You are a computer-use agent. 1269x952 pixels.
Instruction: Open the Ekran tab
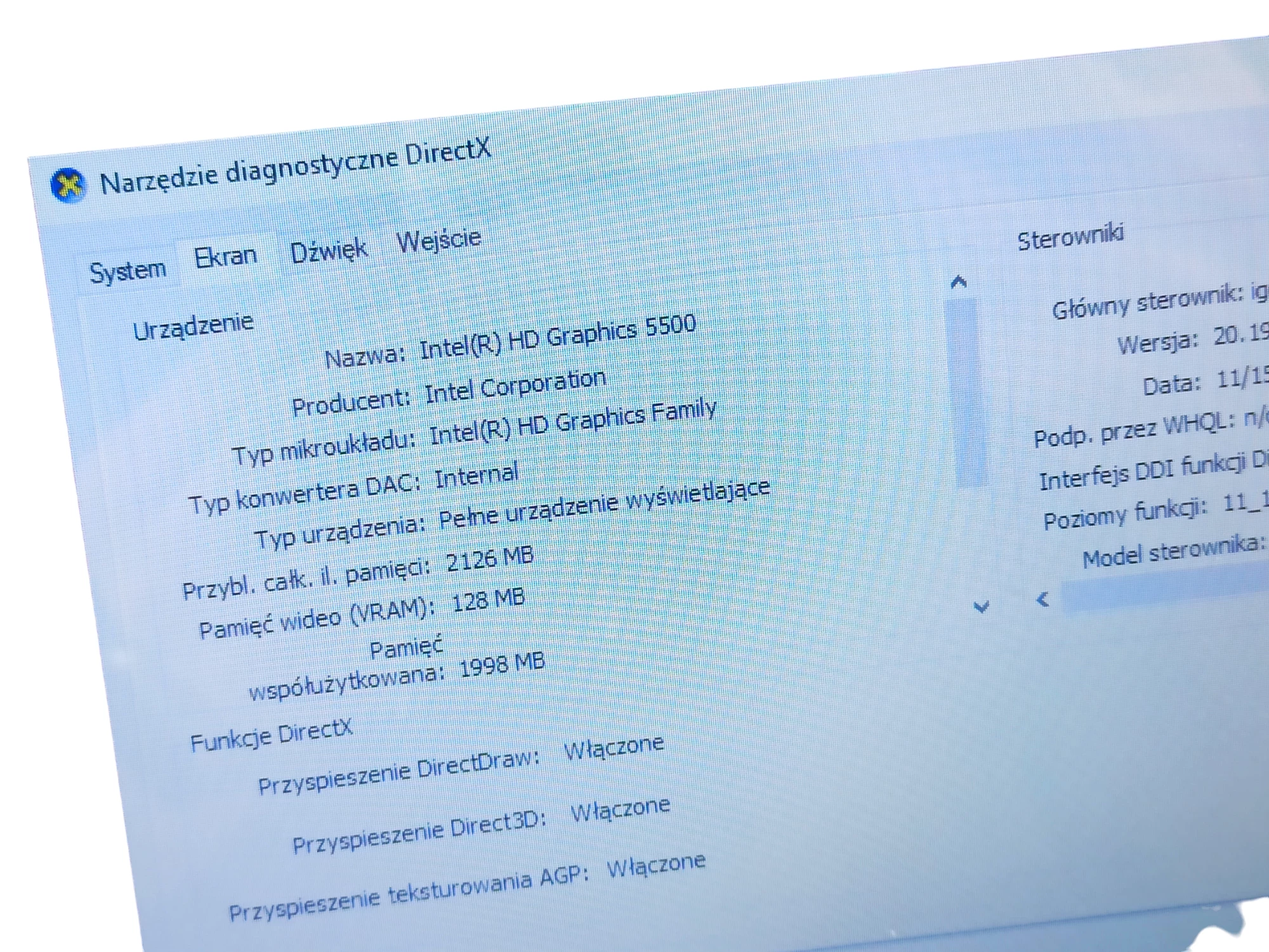[x=225, y=257]
